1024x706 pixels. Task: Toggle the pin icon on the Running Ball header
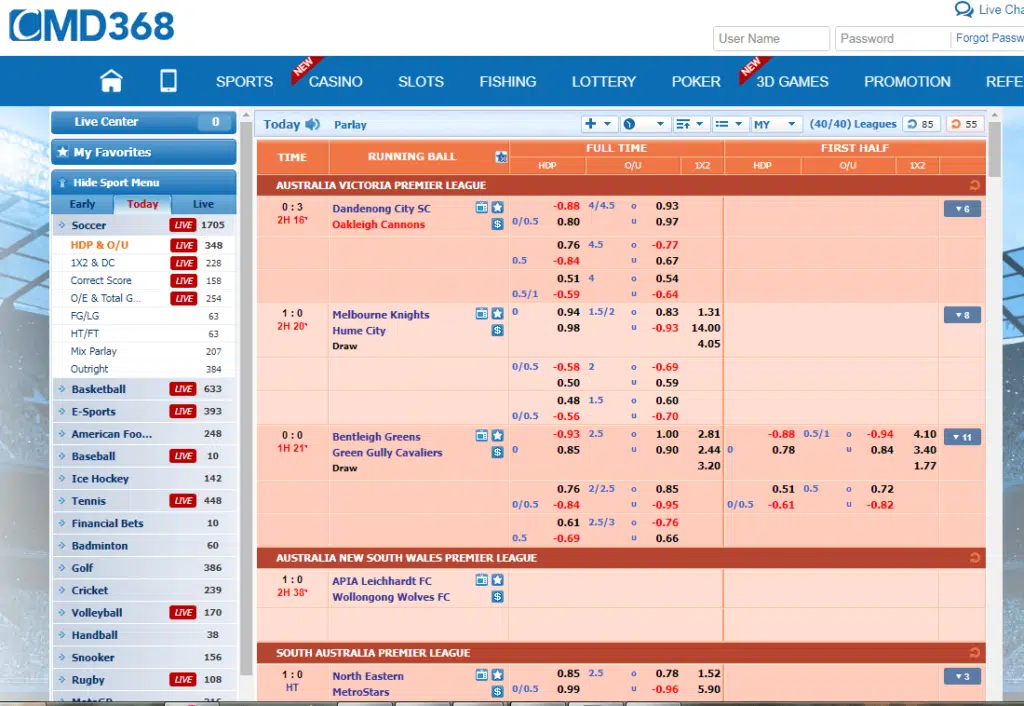[x=500, y=156]
